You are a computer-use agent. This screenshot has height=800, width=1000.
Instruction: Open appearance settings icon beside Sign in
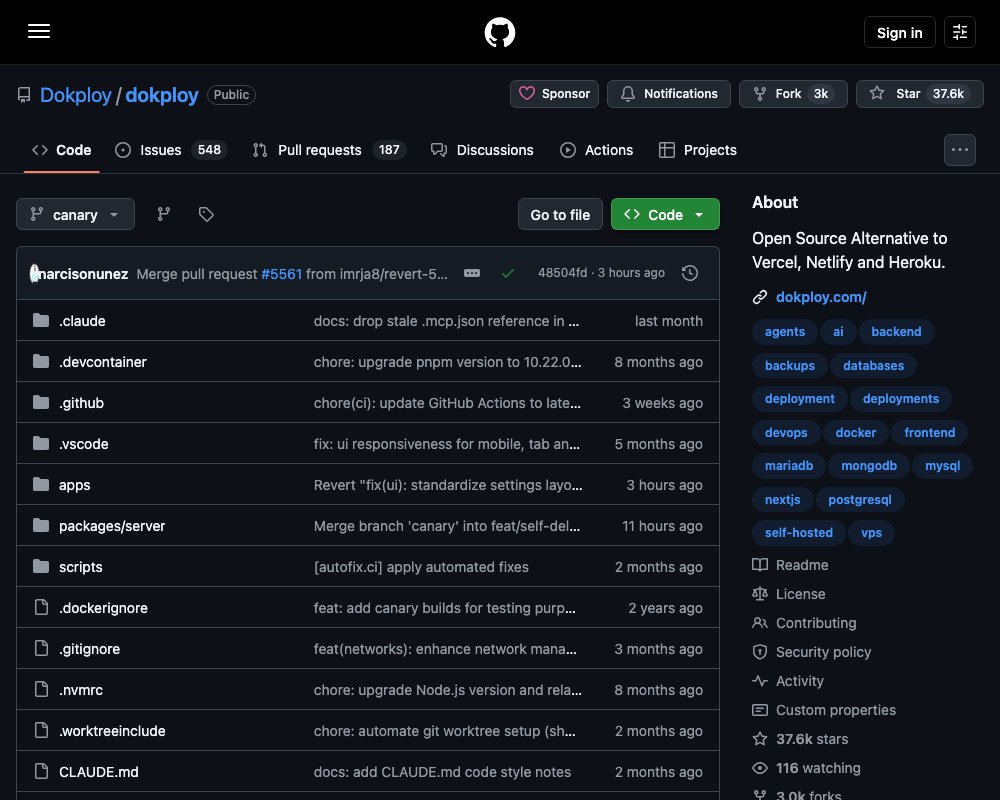[x=959, y=32]
